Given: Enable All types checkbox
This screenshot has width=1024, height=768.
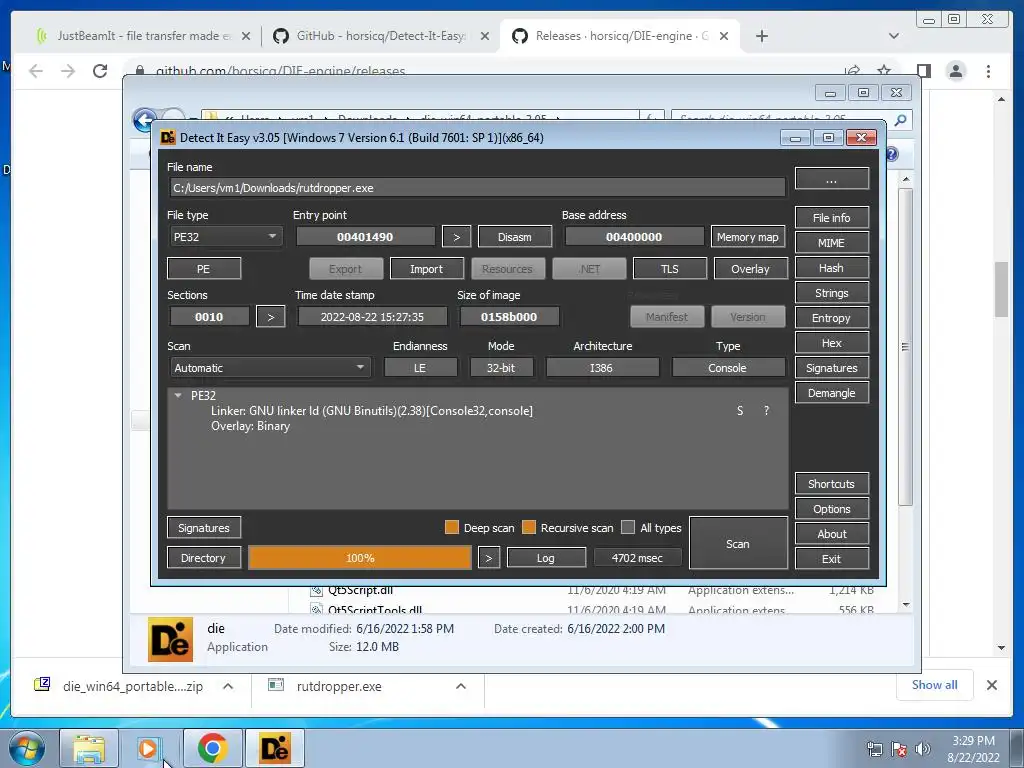Looking at the screenshot, I should 628,528.
